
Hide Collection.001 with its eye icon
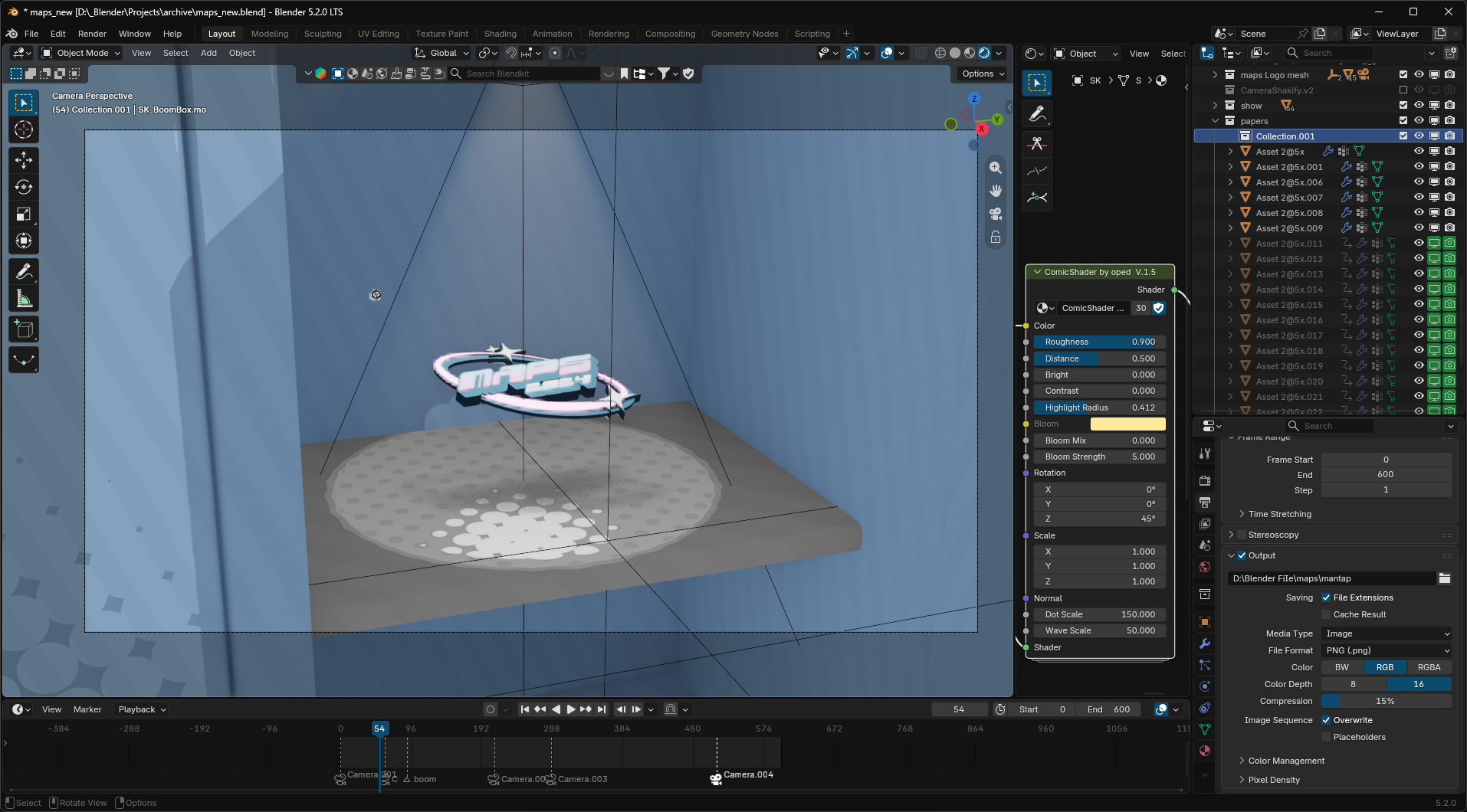point(1419,136)
